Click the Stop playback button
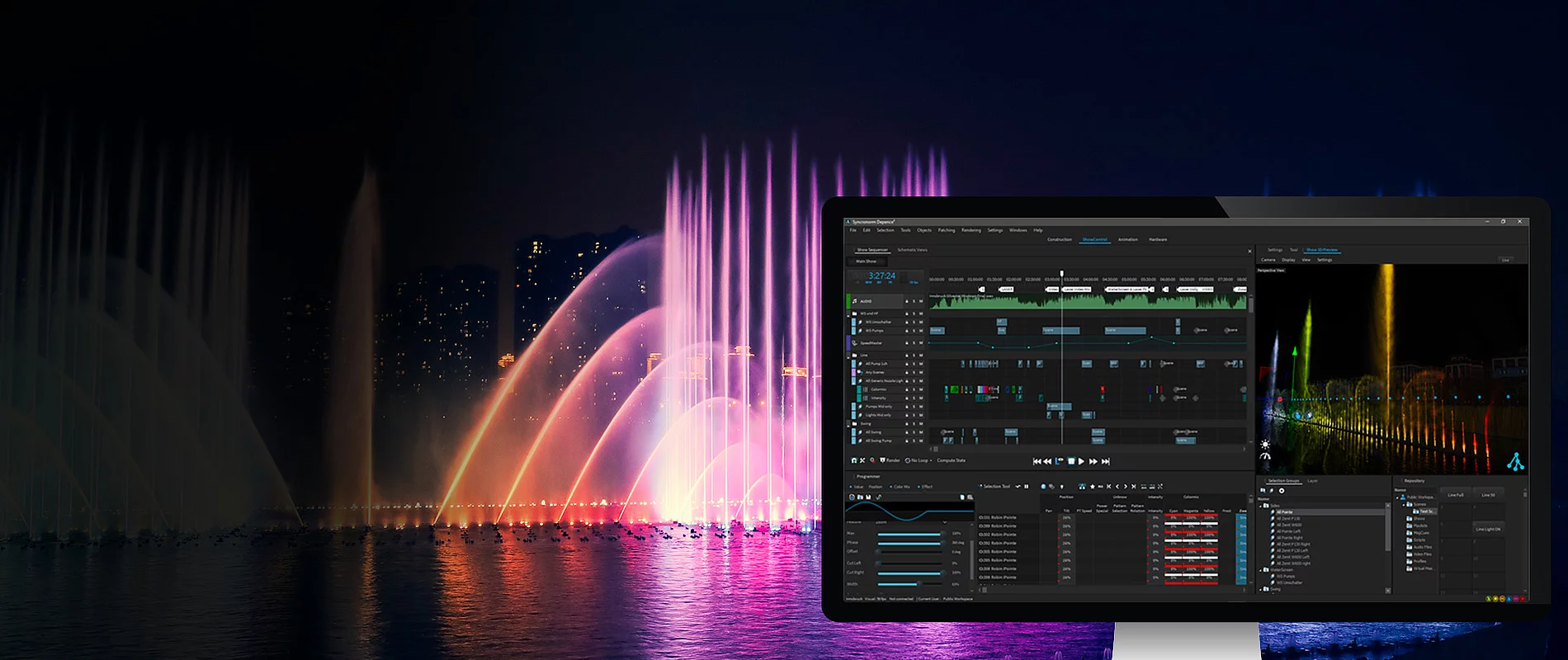Screen dimensions: 1568x660 click(x=1070, y=461)
